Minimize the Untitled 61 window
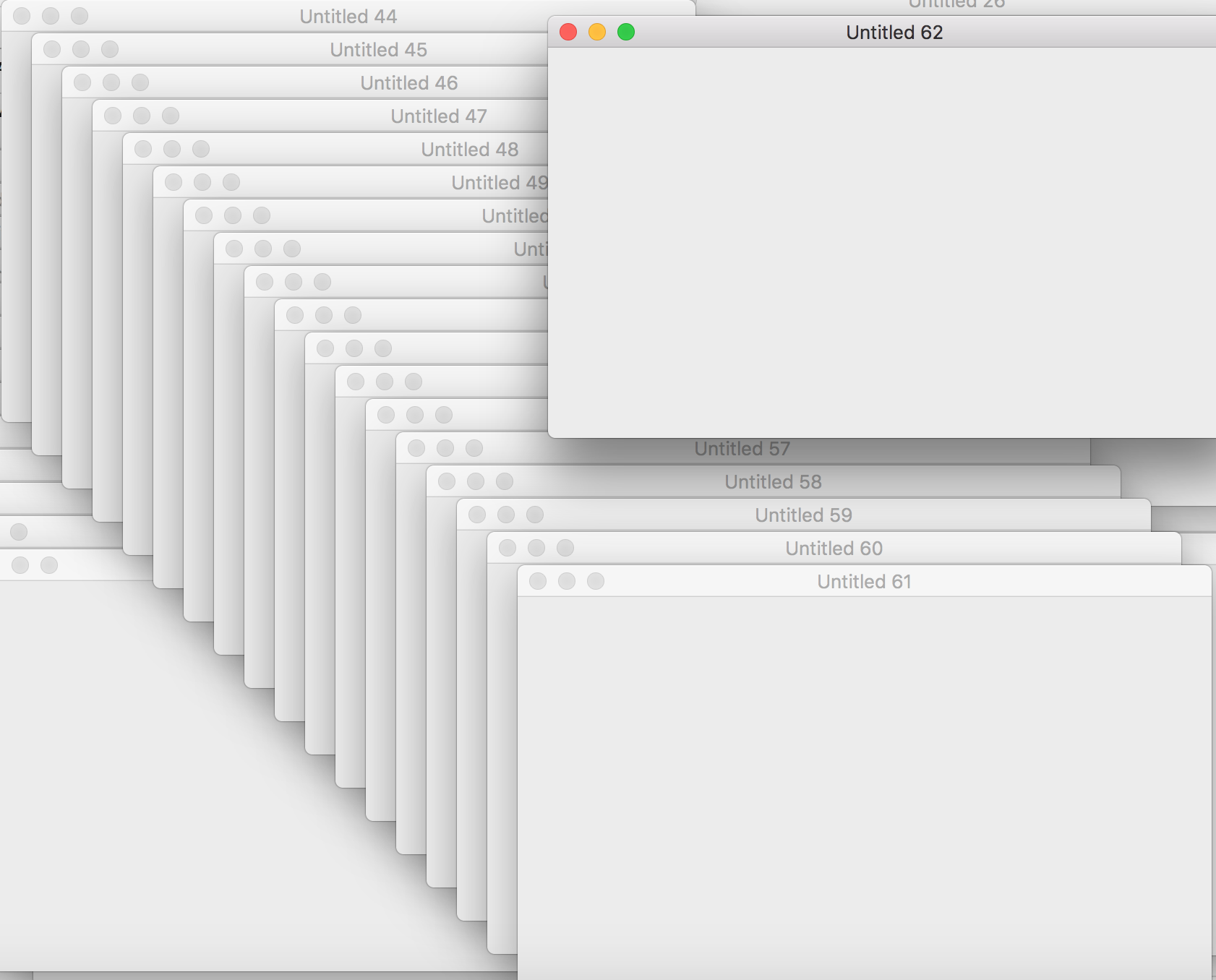The width and height of the screenshot is (1216, 980). point(567,581)
